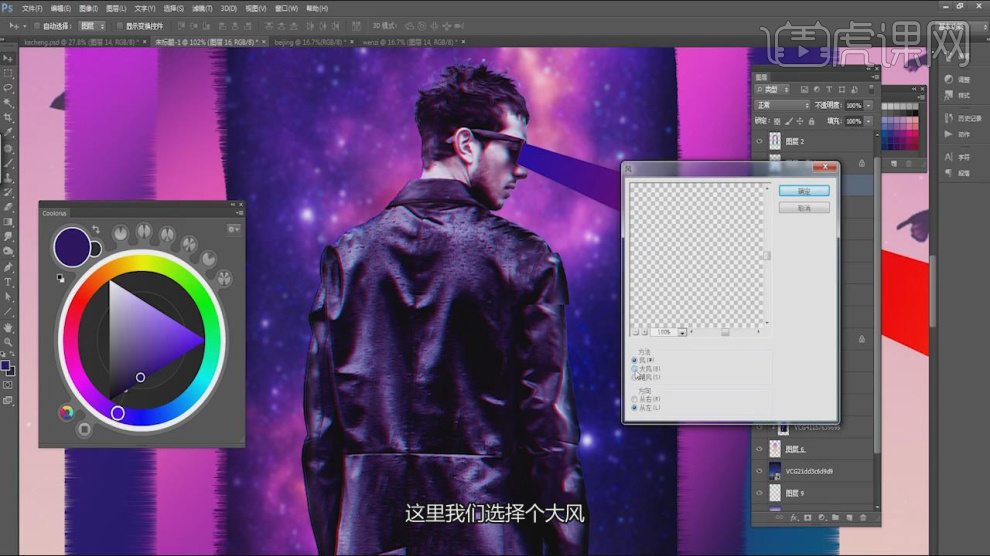The width and height of the screenshot is (990, 556).
Task: Open 图像(I) menu
Action: (88, 8)
